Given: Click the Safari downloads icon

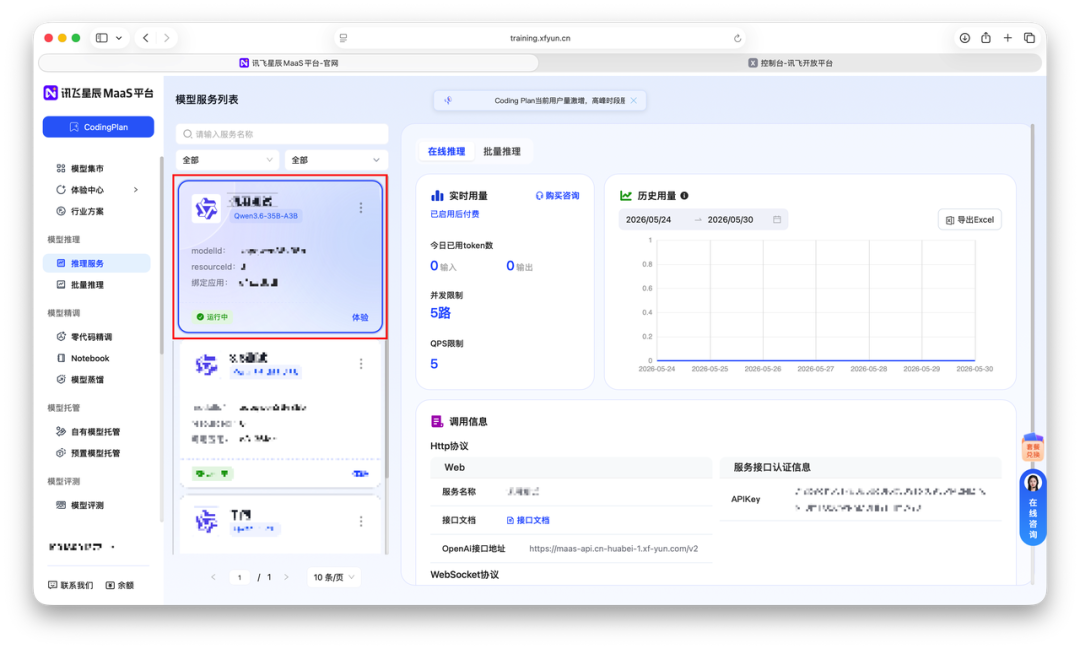Looking at the screenshot, I should (965, 38).
